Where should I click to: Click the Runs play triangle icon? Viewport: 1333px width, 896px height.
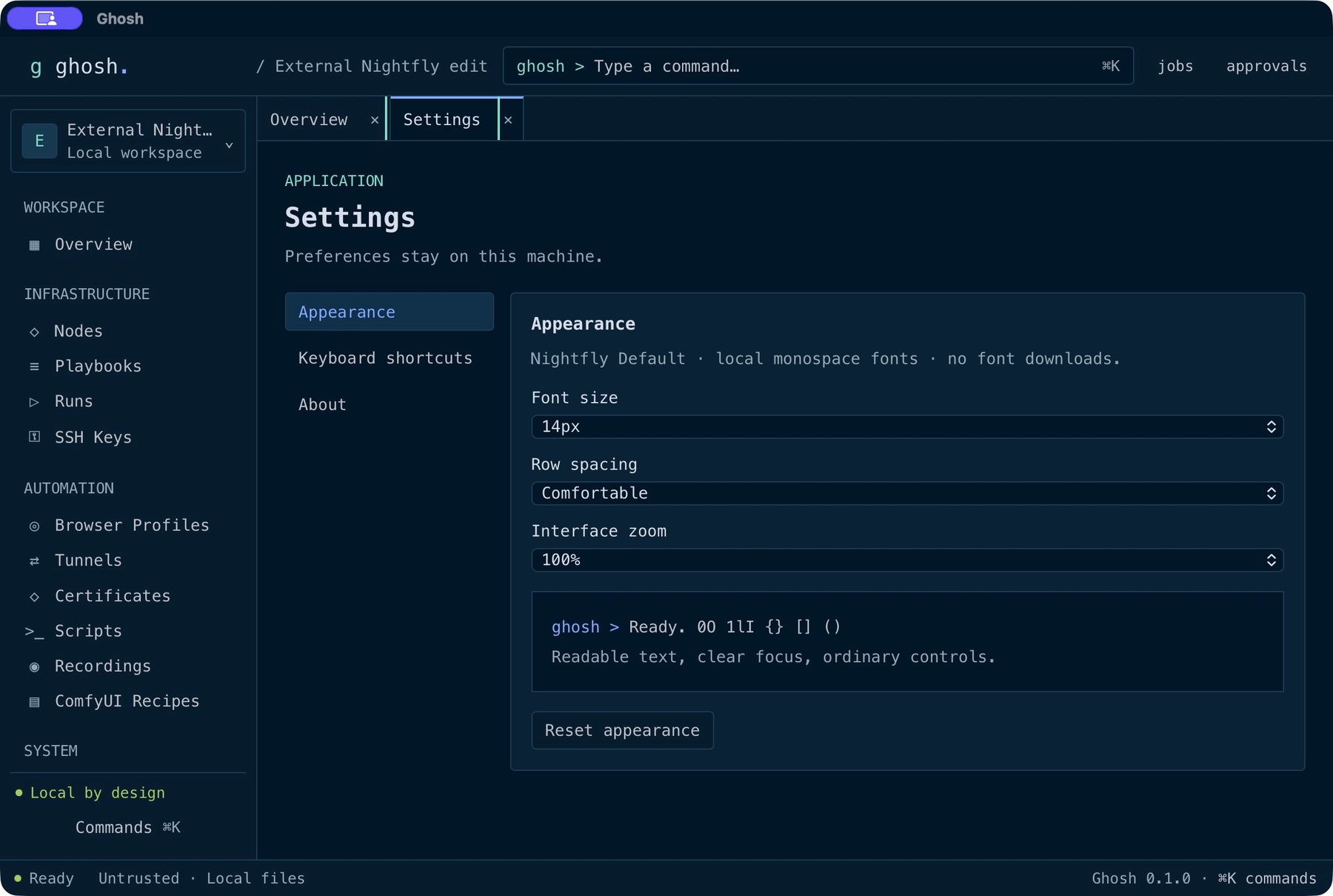coord(34,402)
